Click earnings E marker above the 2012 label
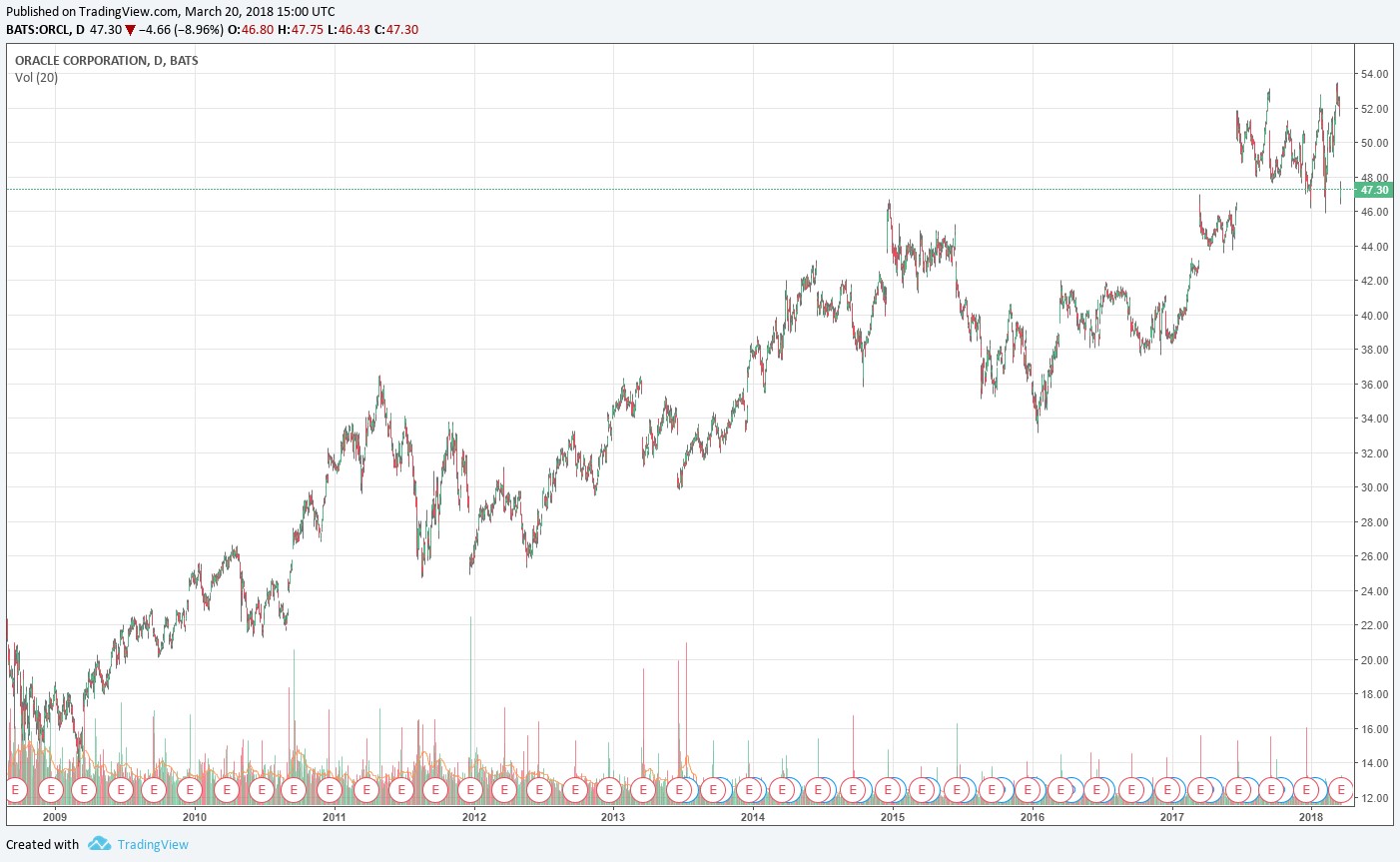Screen dimensions: 1400x862 click(x=469, y=789)
